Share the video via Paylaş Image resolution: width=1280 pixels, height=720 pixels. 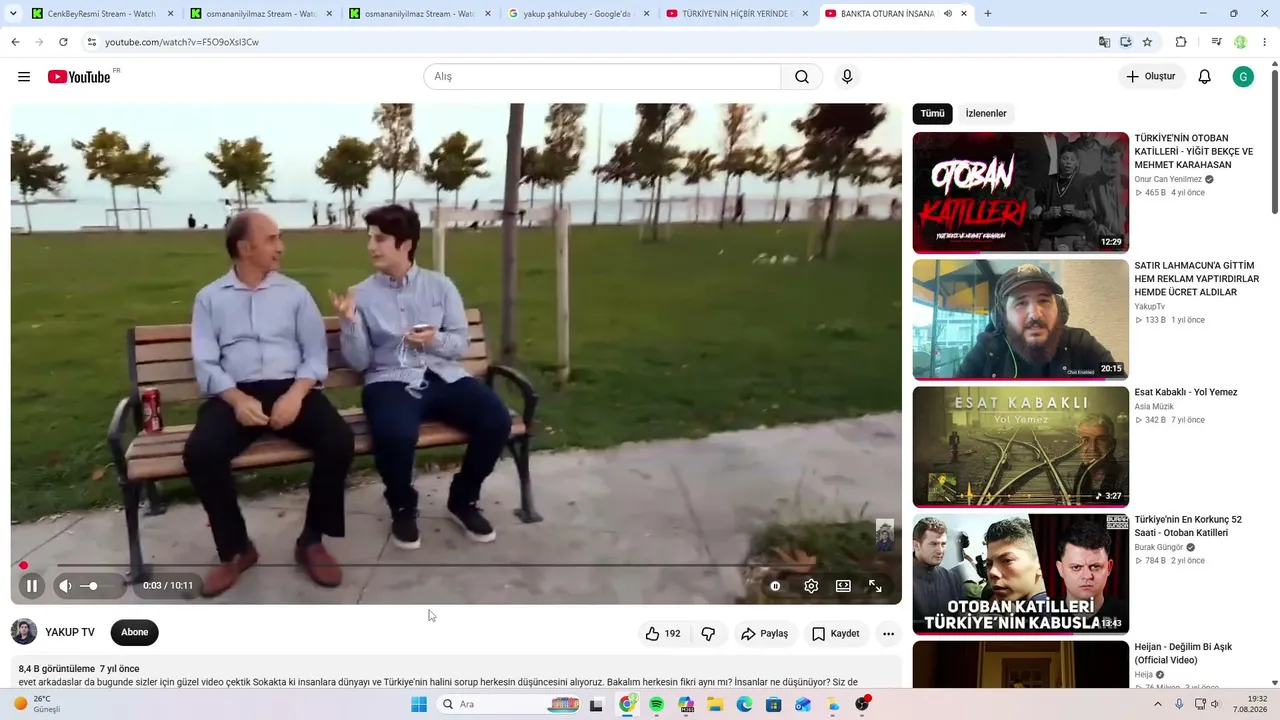pos(765,634)
